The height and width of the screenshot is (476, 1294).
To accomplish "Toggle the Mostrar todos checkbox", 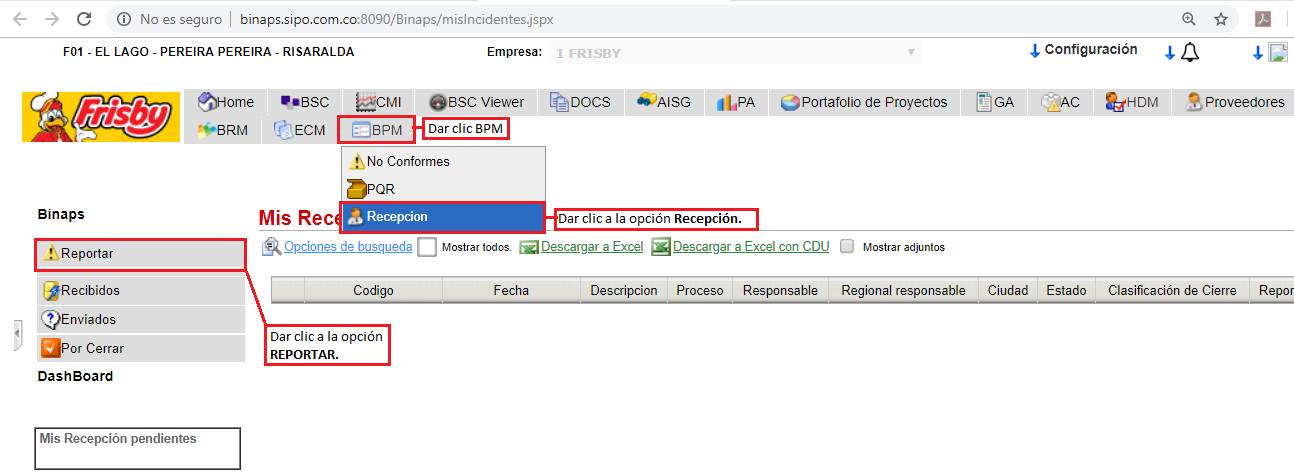I will click(x=427, y=247).
